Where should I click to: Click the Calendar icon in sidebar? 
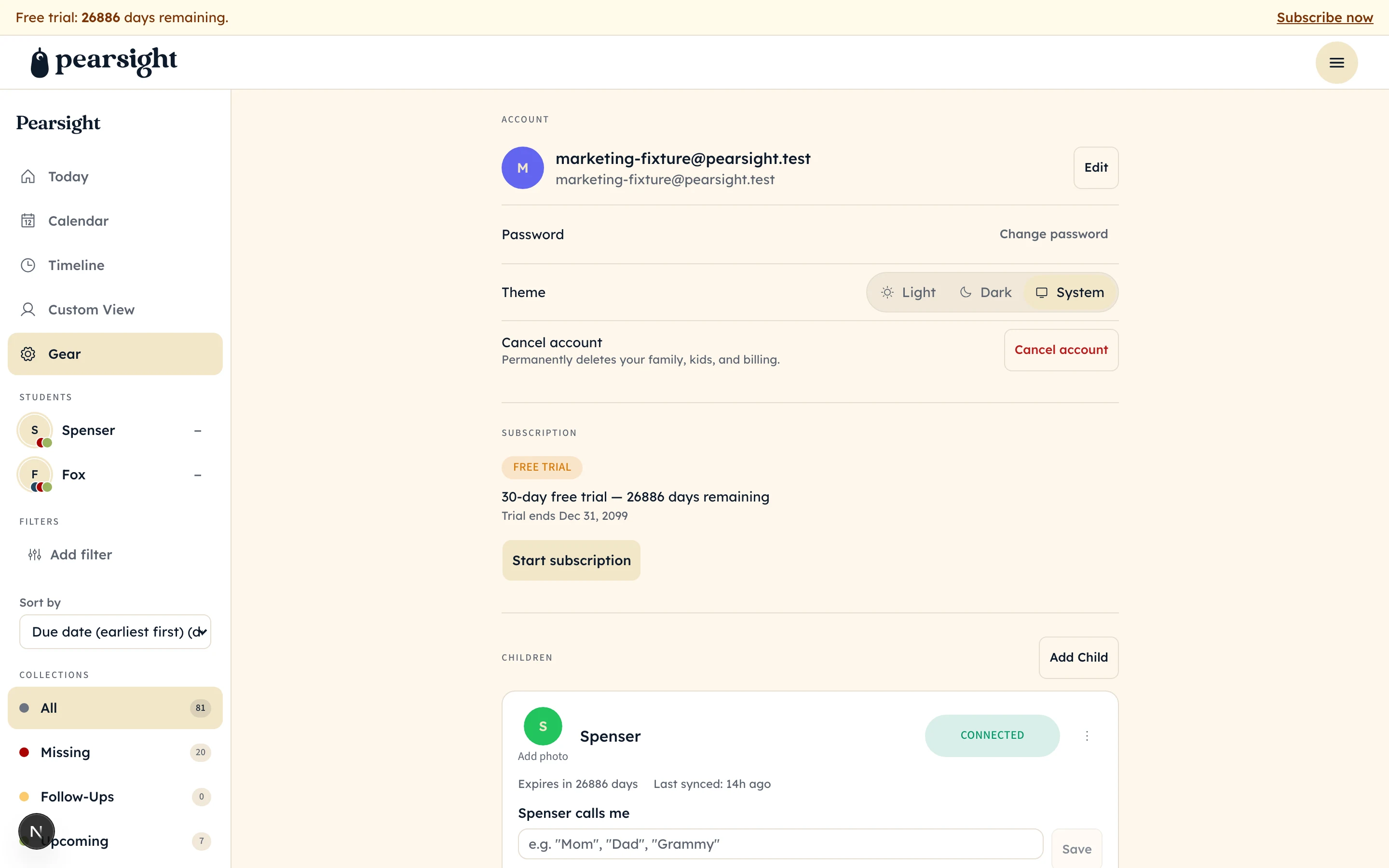click(28, 220)
